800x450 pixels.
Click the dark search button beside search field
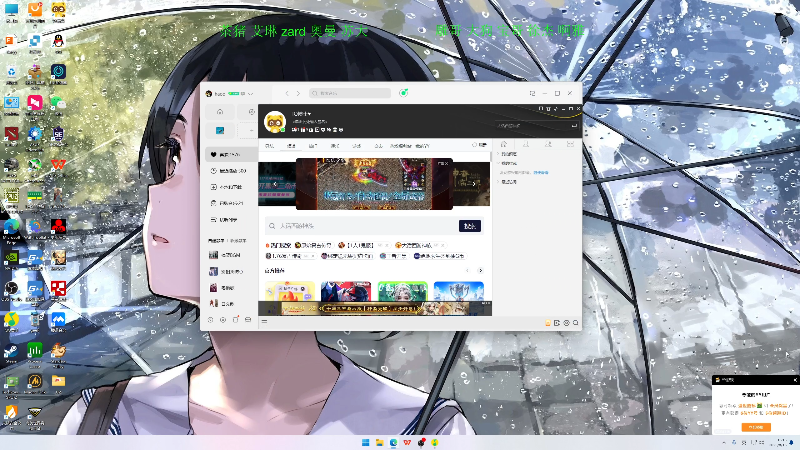point(470,226)
